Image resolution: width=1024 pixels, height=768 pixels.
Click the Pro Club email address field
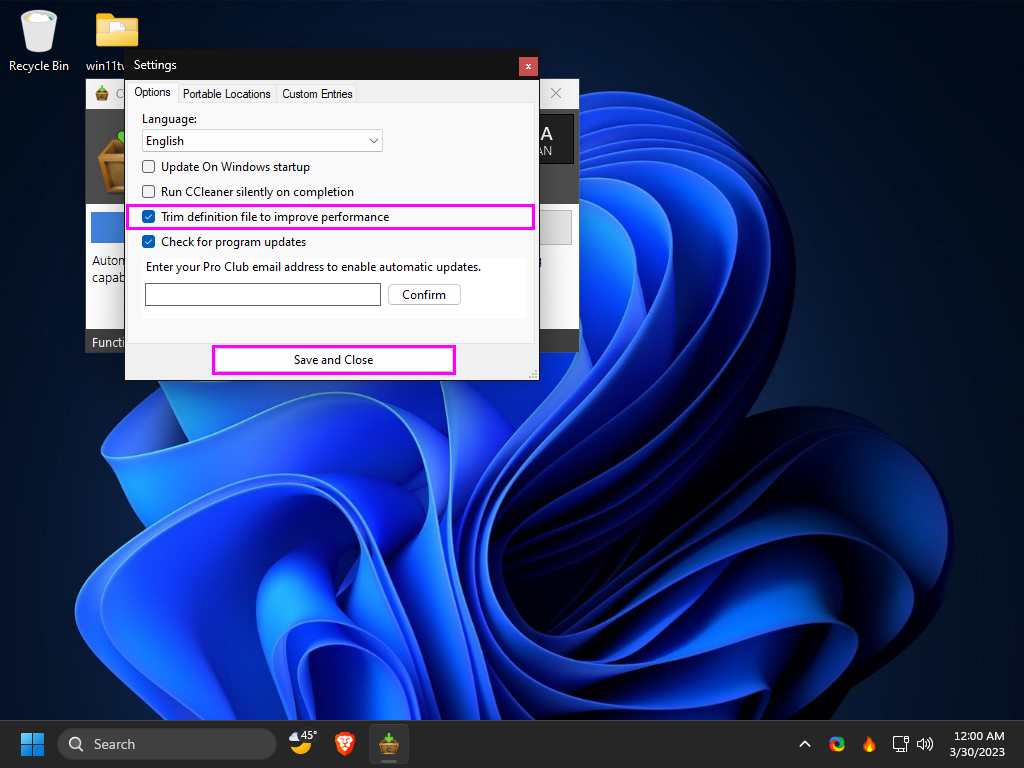pos(263,295)
